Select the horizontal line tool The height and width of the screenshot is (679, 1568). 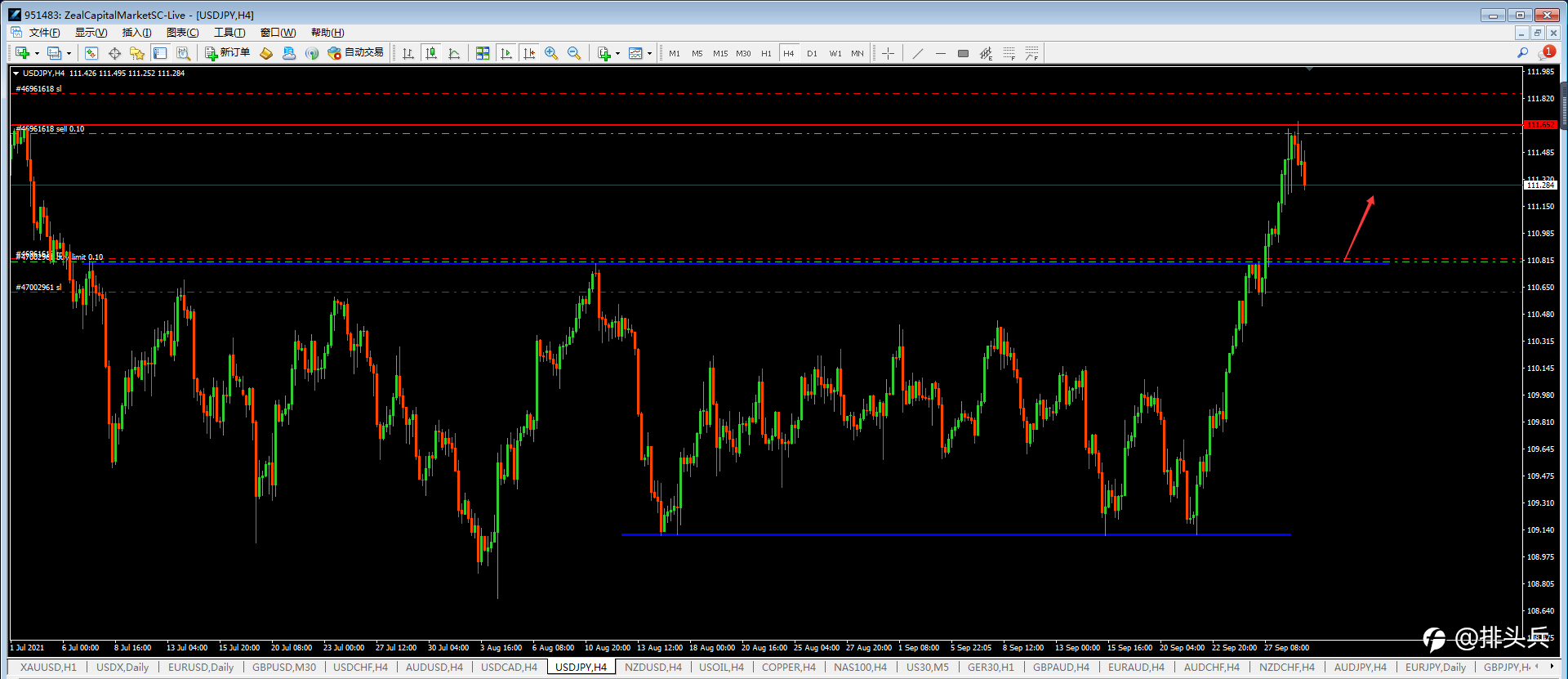coord(941,53)
